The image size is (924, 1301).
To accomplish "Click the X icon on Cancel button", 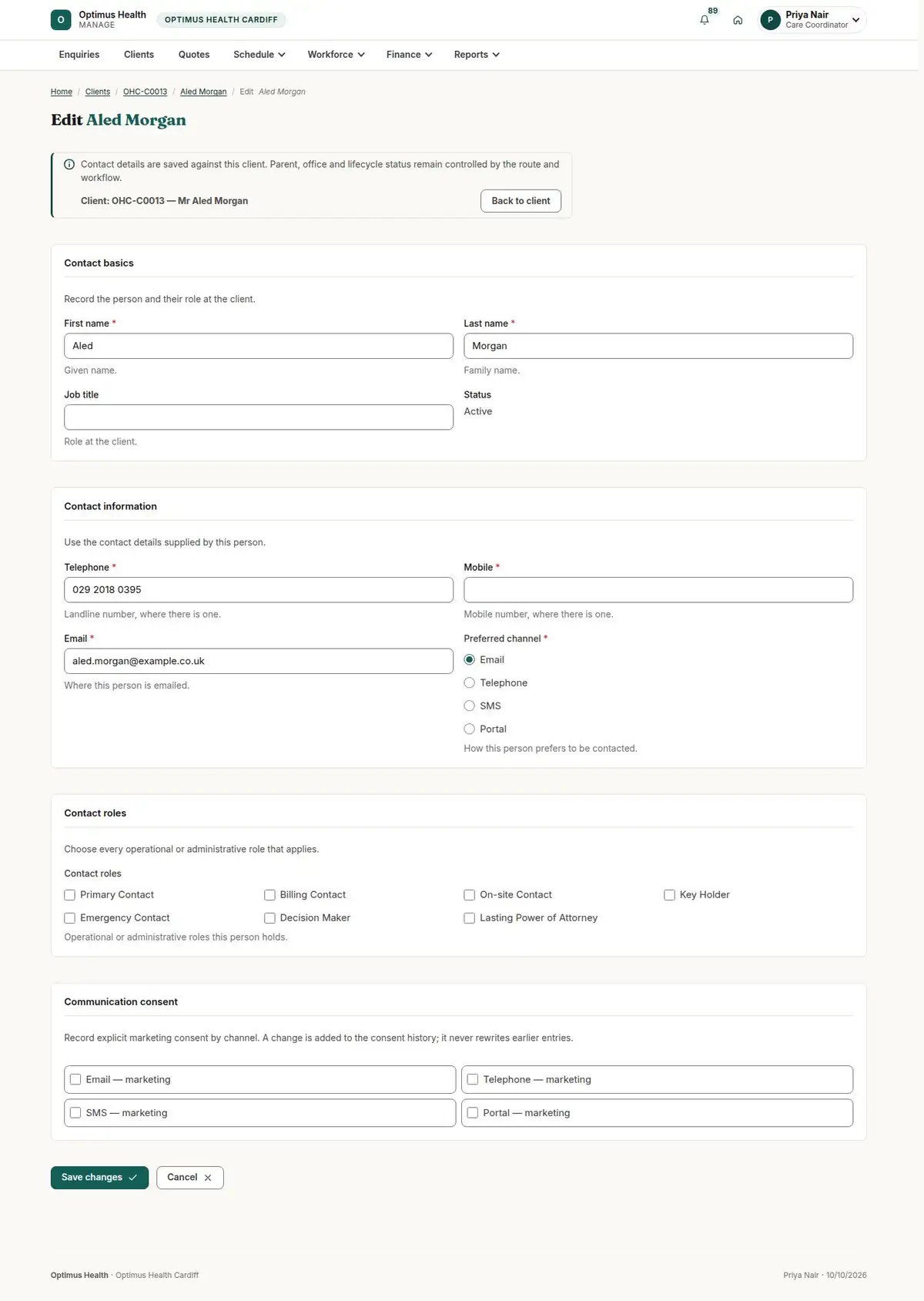I will tap(208, 1178).
